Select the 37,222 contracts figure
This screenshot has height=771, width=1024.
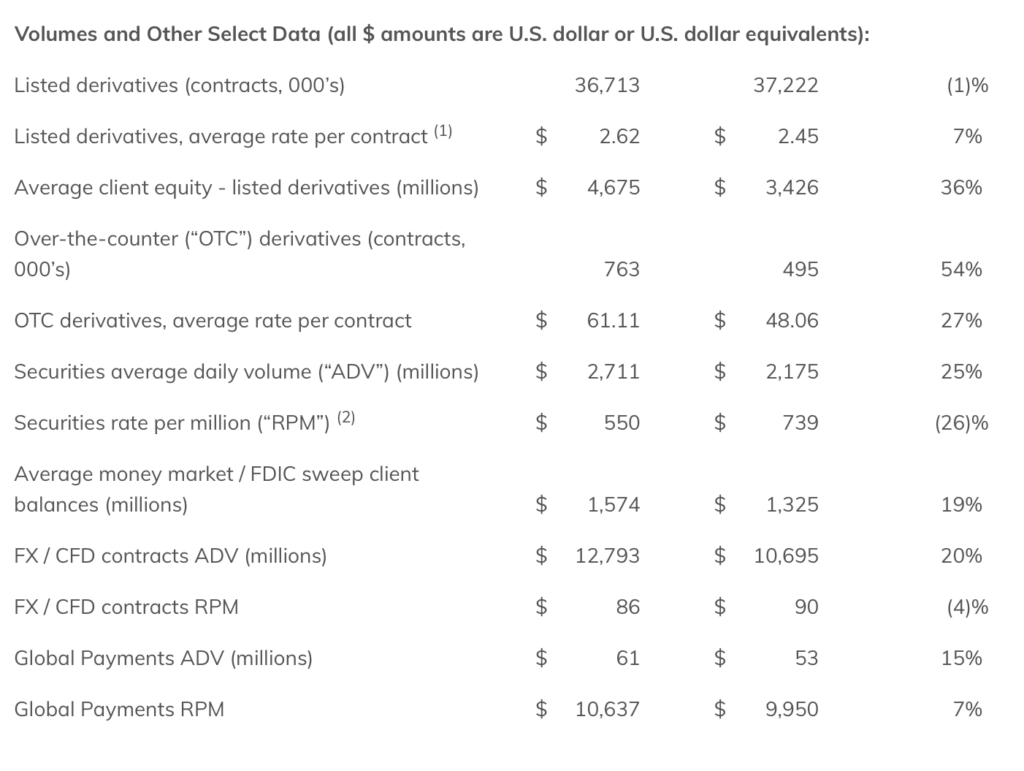click(785, 85)
